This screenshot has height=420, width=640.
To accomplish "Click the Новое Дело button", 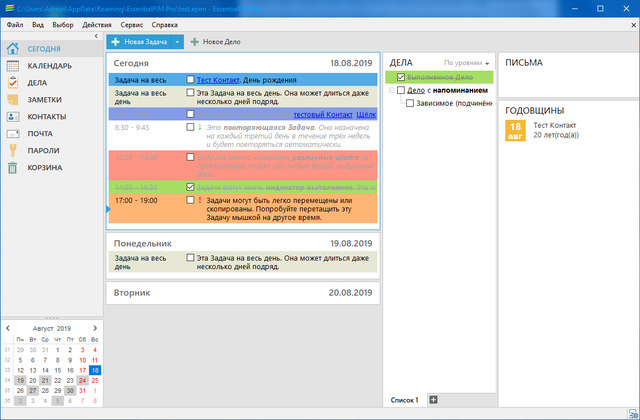I will [215, 42].
